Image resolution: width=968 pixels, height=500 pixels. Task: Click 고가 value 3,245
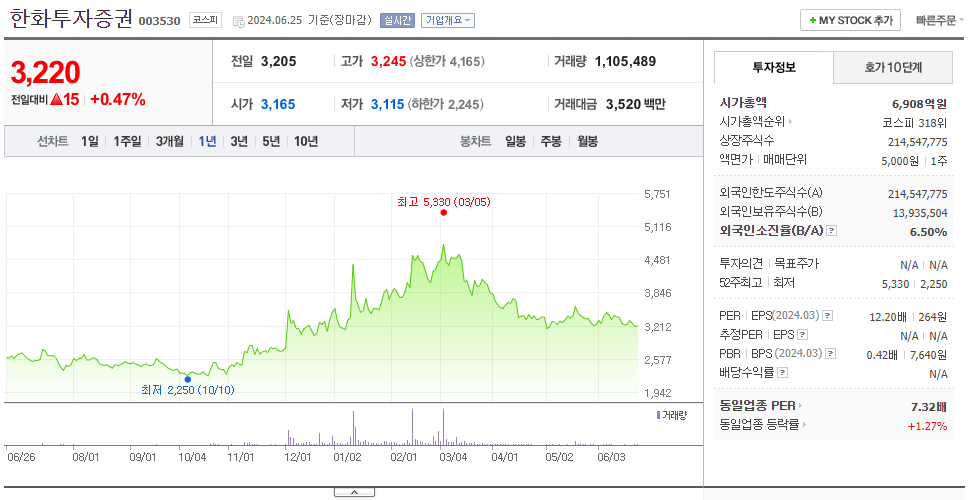(x=388, y=62)
